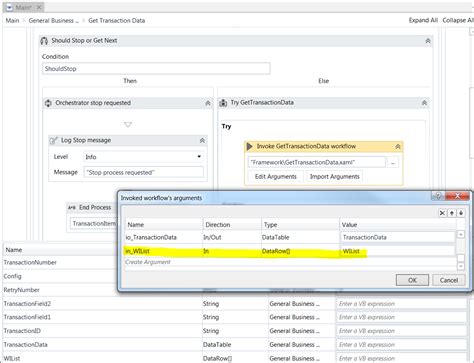This screenshot has height=363, width=474.
Task: Click the Should Stop or Get Next icon
Action: tap(44, 41)
